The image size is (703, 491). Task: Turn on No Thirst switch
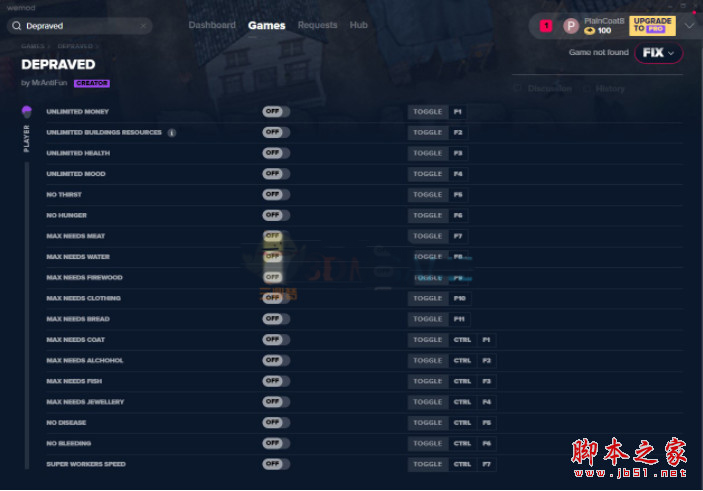[276, 194]
